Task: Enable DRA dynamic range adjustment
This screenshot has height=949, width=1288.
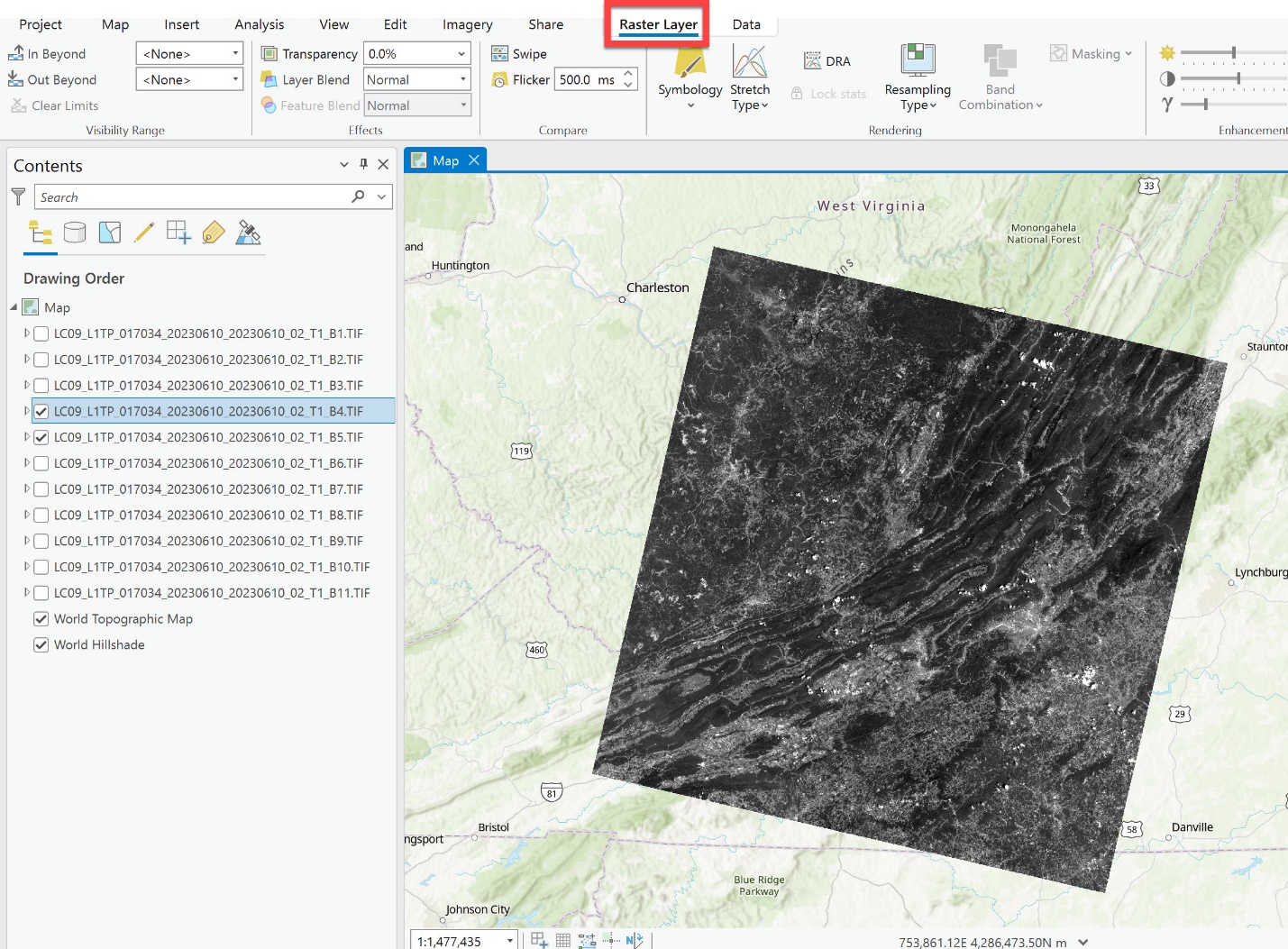Action: coord(827,60)
